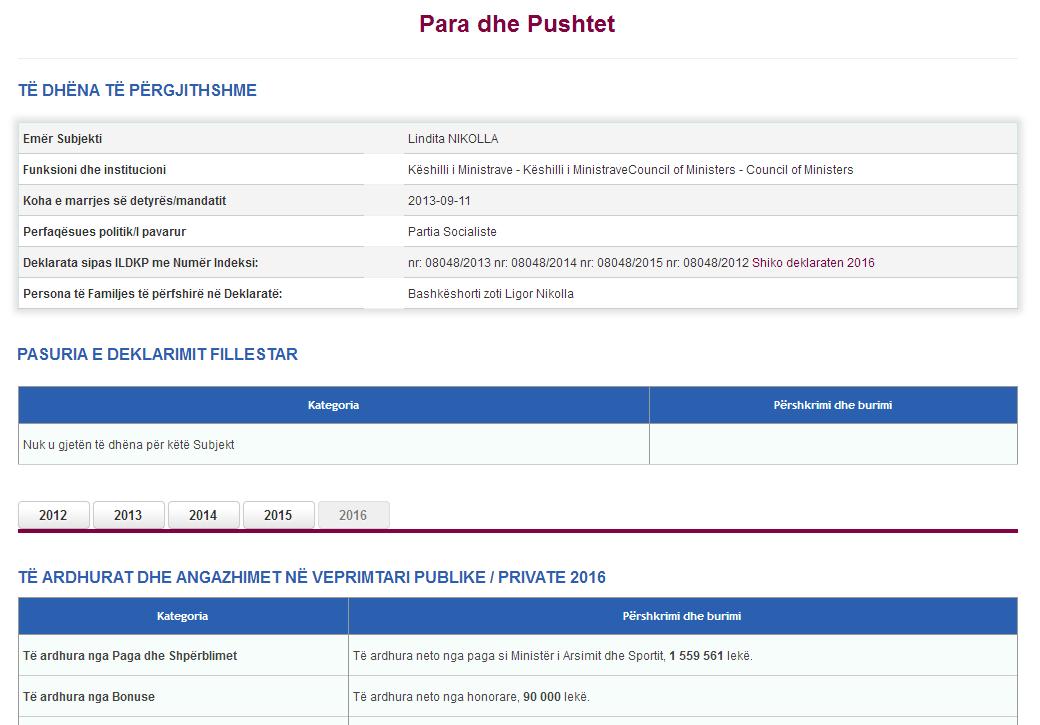1040x725 pixels.
Task: Click 'Përshkrim dhe burimi' header in income table
Action: 681,616
